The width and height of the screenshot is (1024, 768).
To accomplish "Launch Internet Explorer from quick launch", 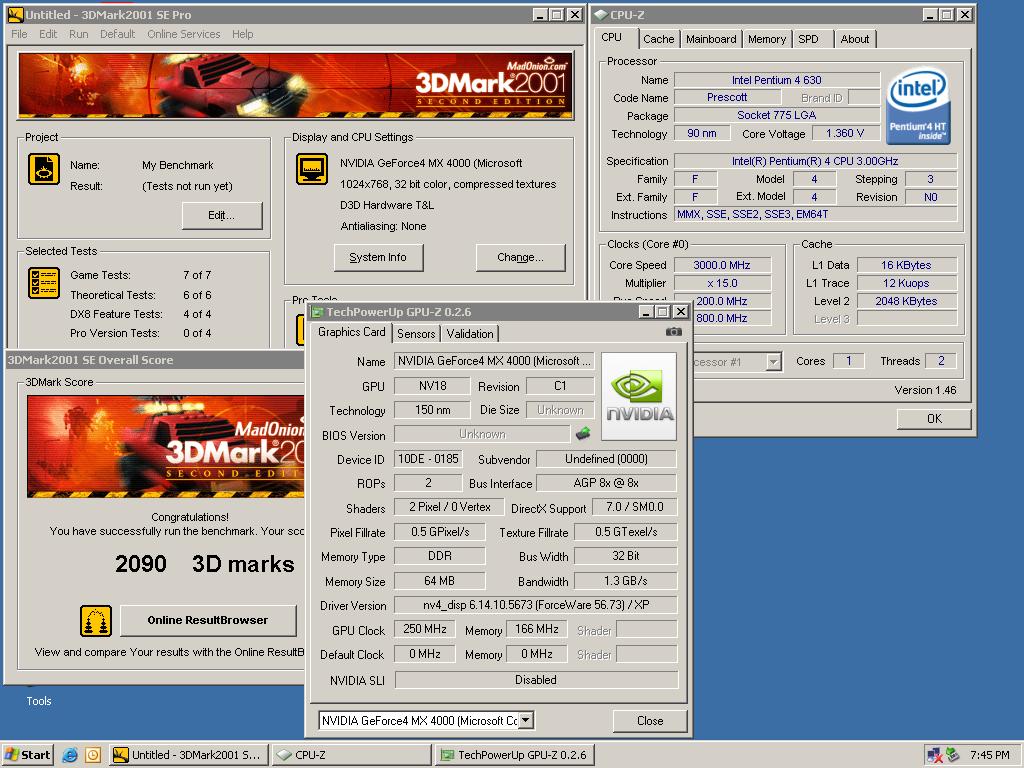I will click(x=70, y=755).
